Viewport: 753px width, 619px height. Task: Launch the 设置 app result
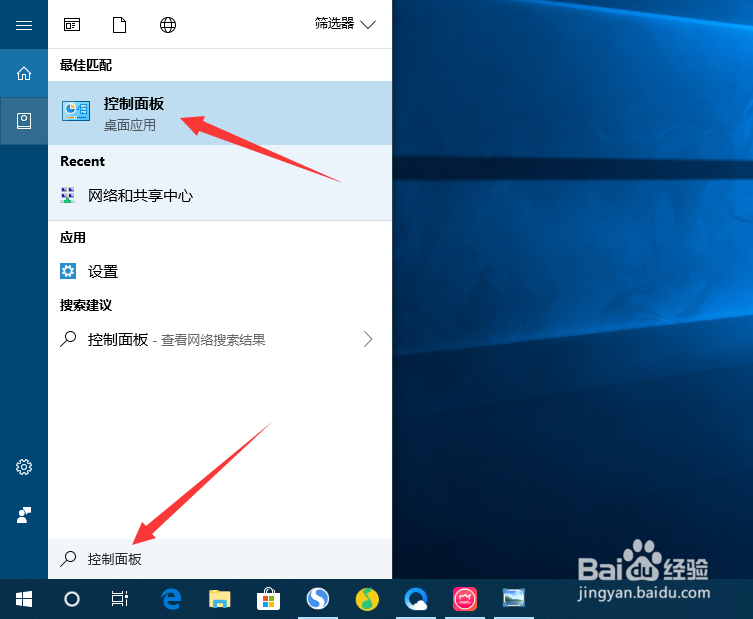tap(220, 271)
